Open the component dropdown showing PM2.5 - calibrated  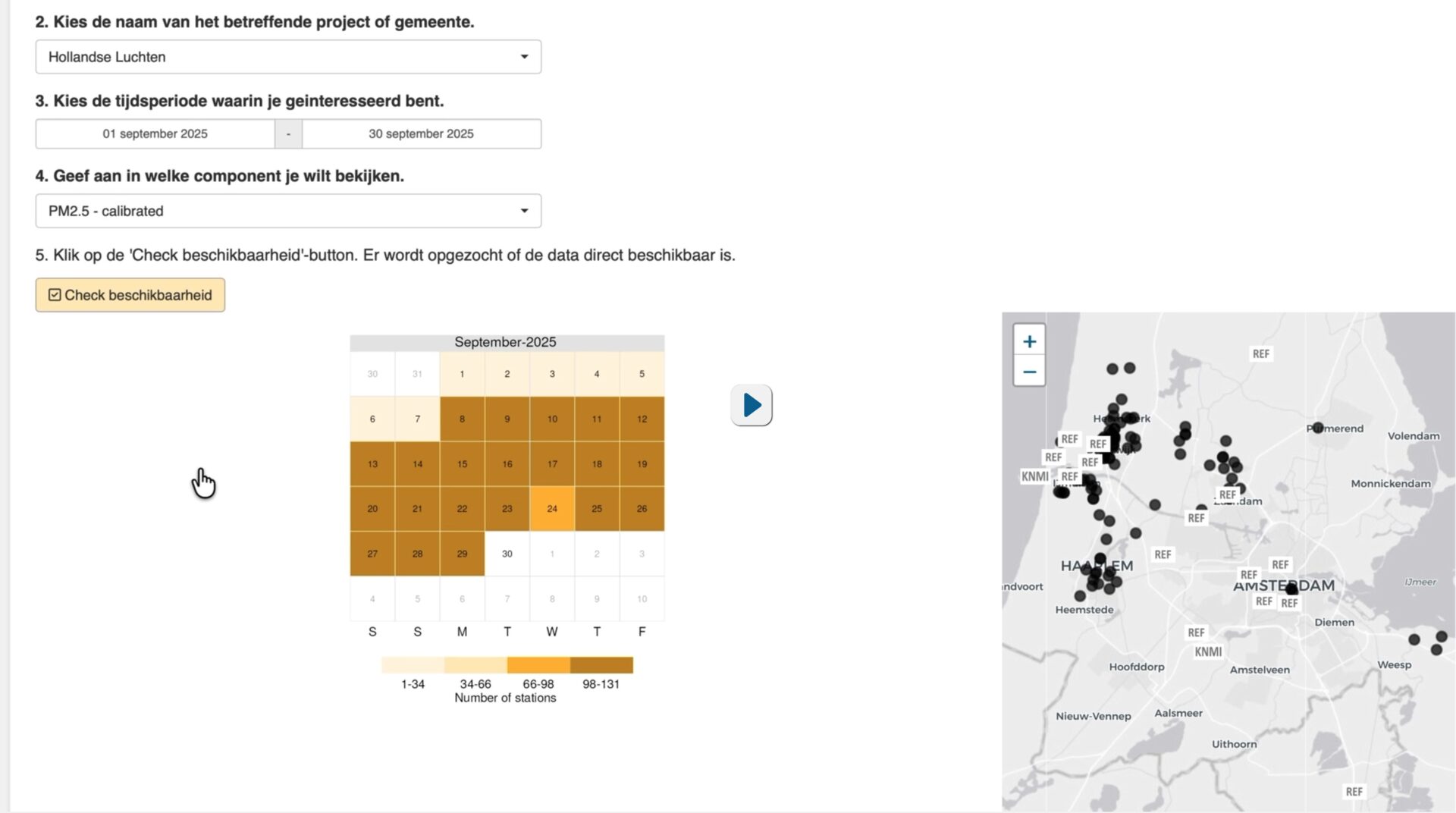(288, 211)
